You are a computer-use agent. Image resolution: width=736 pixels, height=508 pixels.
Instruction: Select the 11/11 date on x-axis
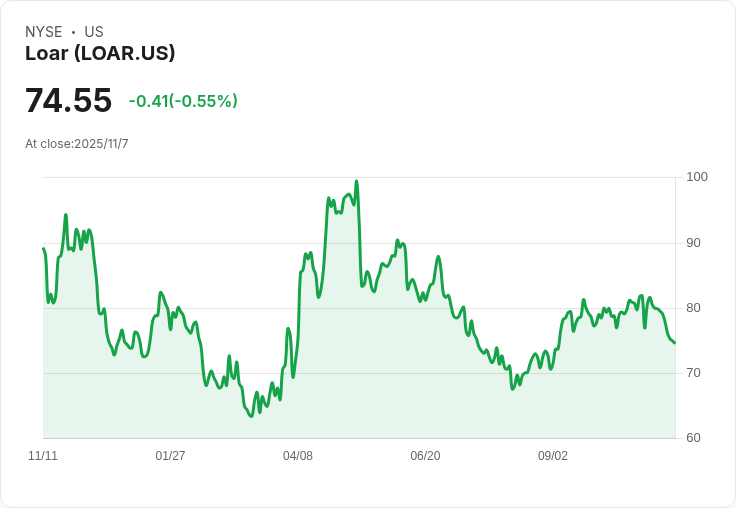tap(43, 456)
